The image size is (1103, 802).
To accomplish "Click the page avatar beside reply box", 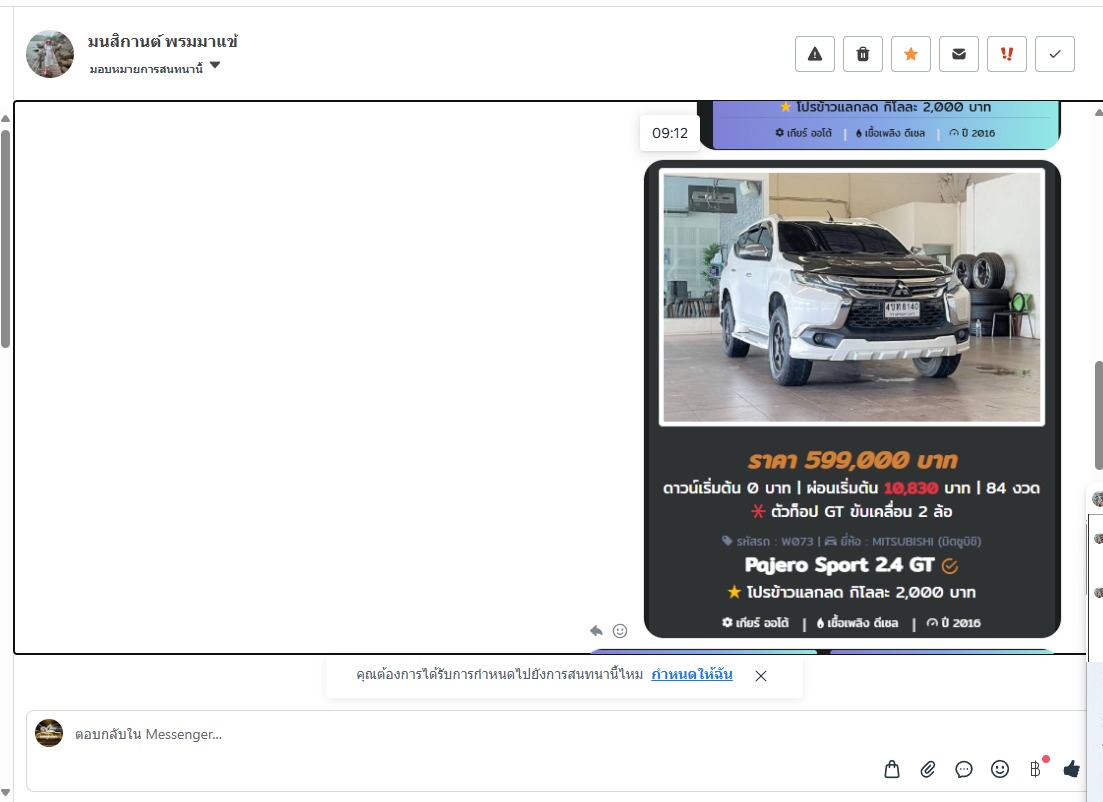I will (x=49, y=733).
